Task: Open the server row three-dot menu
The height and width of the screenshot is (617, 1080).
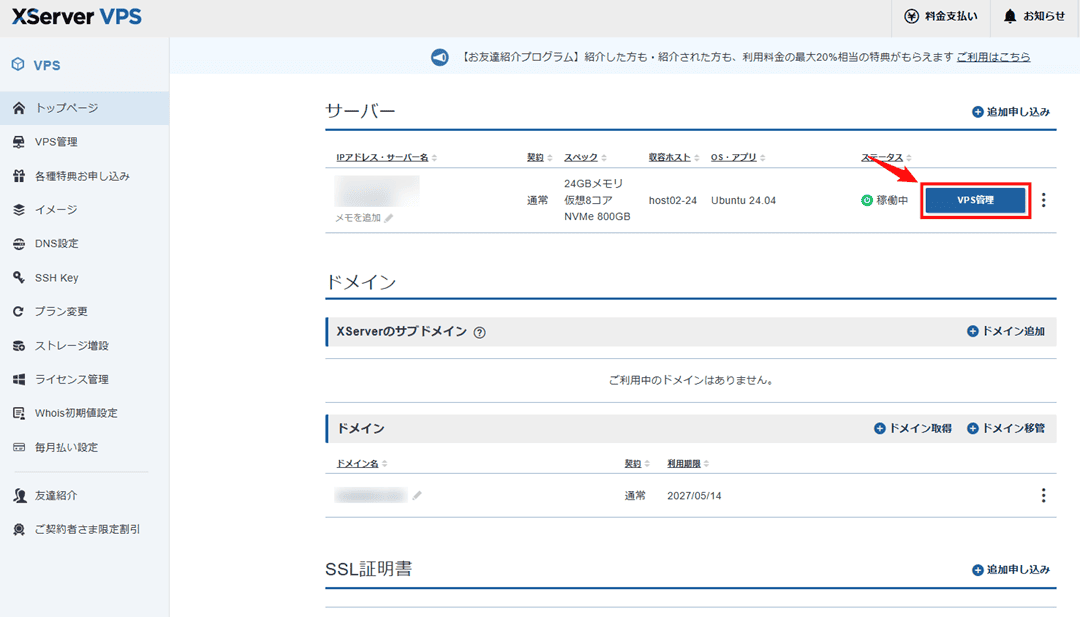Action: (1043, 200)
